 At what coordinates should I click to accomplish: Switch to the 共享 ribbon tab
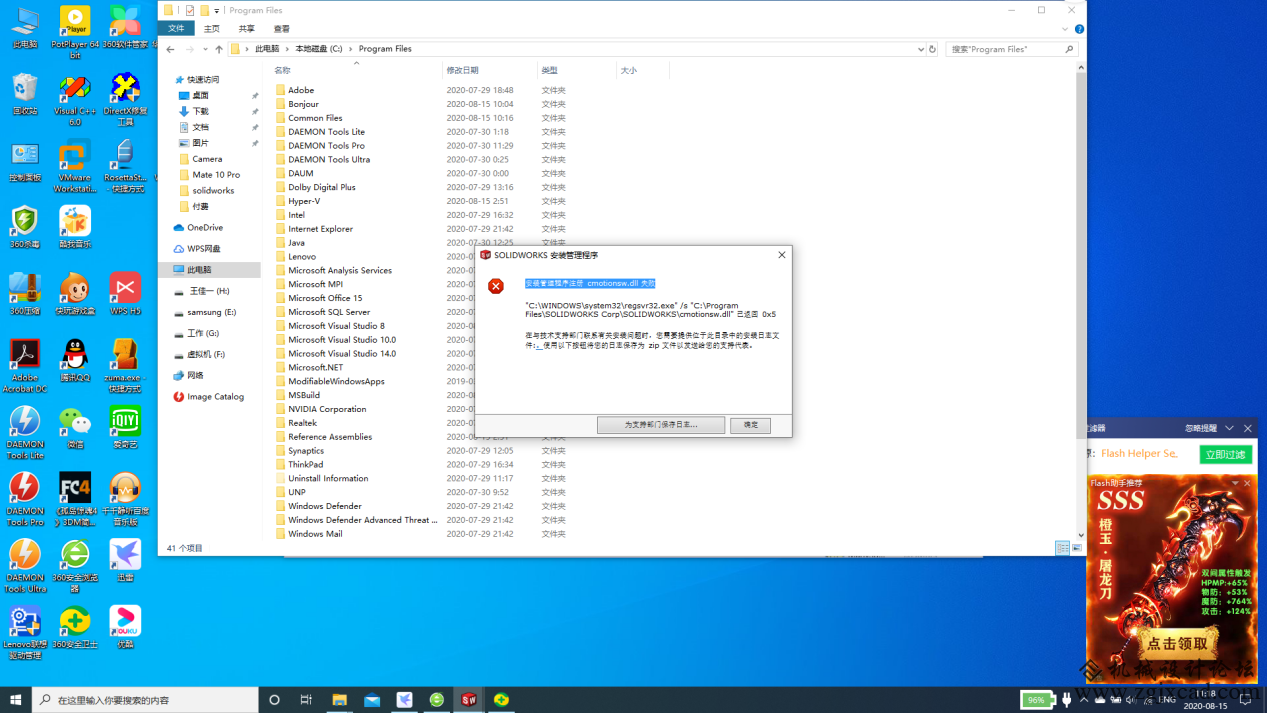(x=247, y=28)
